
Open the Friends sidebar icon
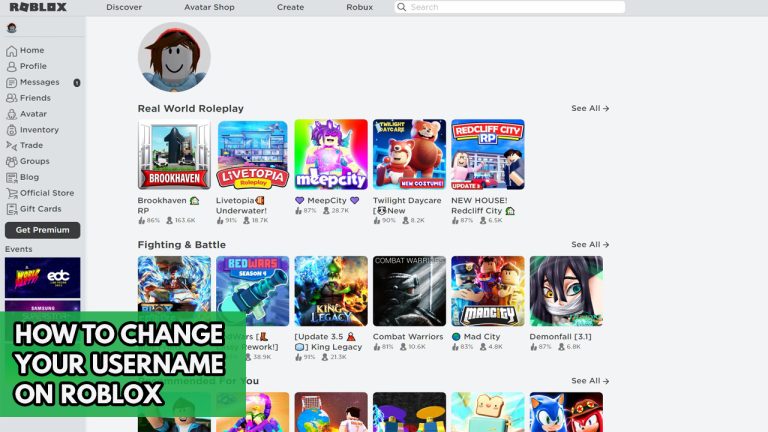(x=11, y=98)
